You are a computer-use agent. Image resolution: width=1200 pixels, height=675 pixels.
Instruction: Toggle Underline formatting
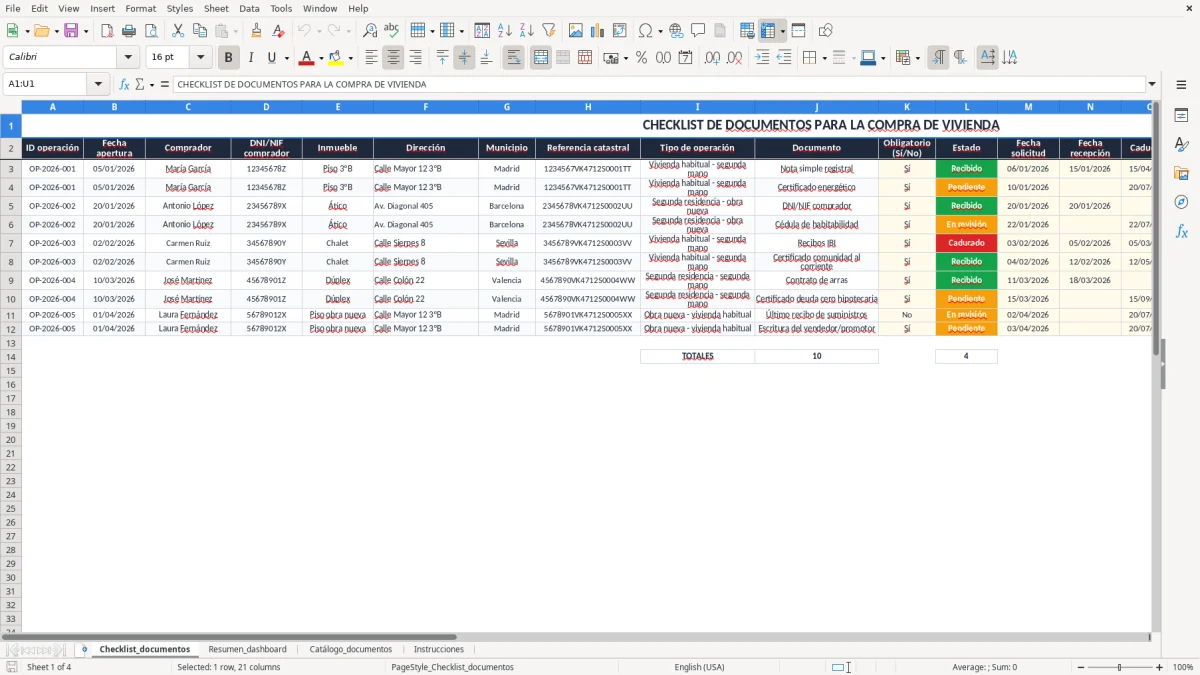click(271, 58)
